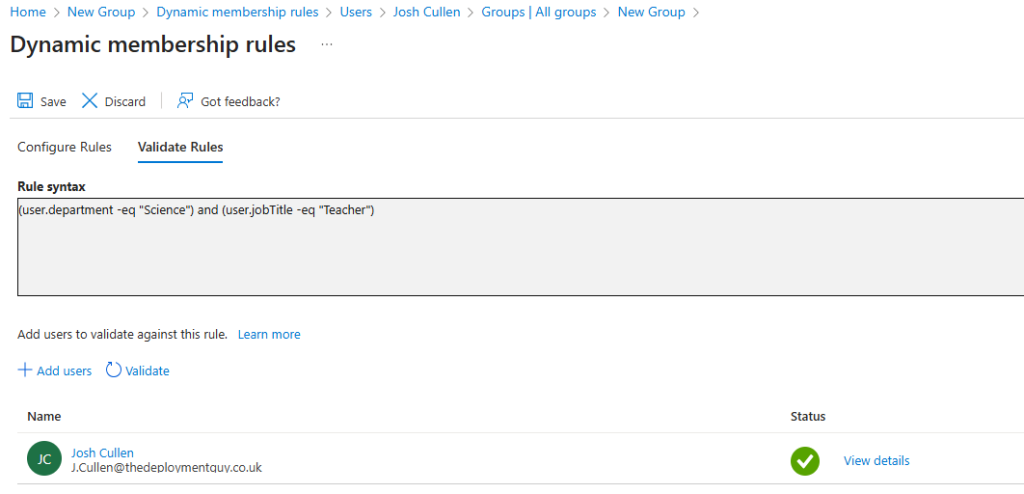The image size is (1024, 494).
Task: Open the Josh Cullen user name link
Action: (102, 453)
